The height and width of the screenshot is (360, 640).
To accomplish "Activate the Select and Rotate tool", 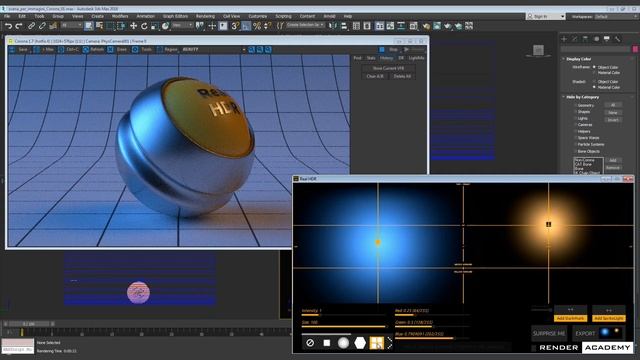I will tap(144, 26).
